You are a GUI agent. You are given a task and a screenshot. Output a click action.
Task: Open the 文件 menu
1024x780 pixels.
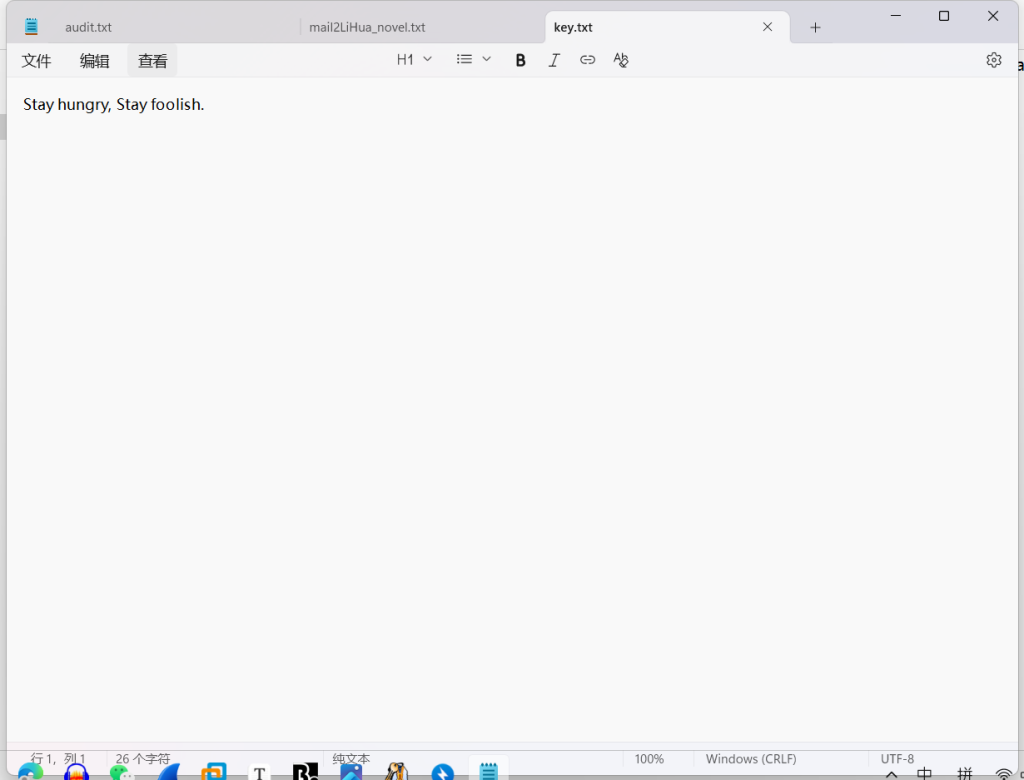coord(37,61)
